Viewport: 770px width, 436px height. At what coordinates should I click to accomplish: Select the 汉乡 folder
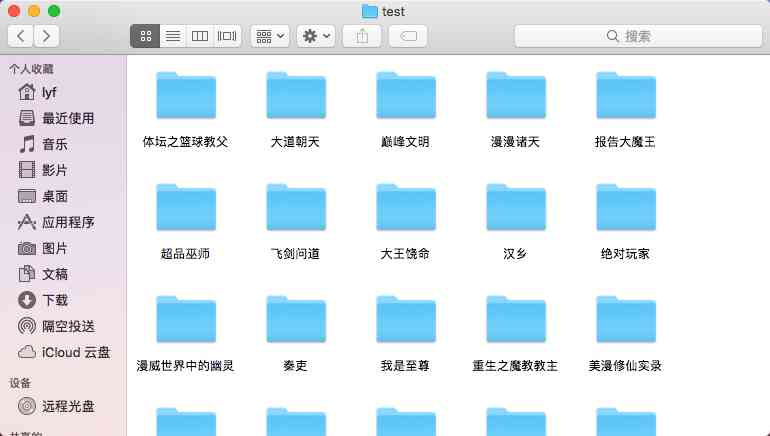516,208
